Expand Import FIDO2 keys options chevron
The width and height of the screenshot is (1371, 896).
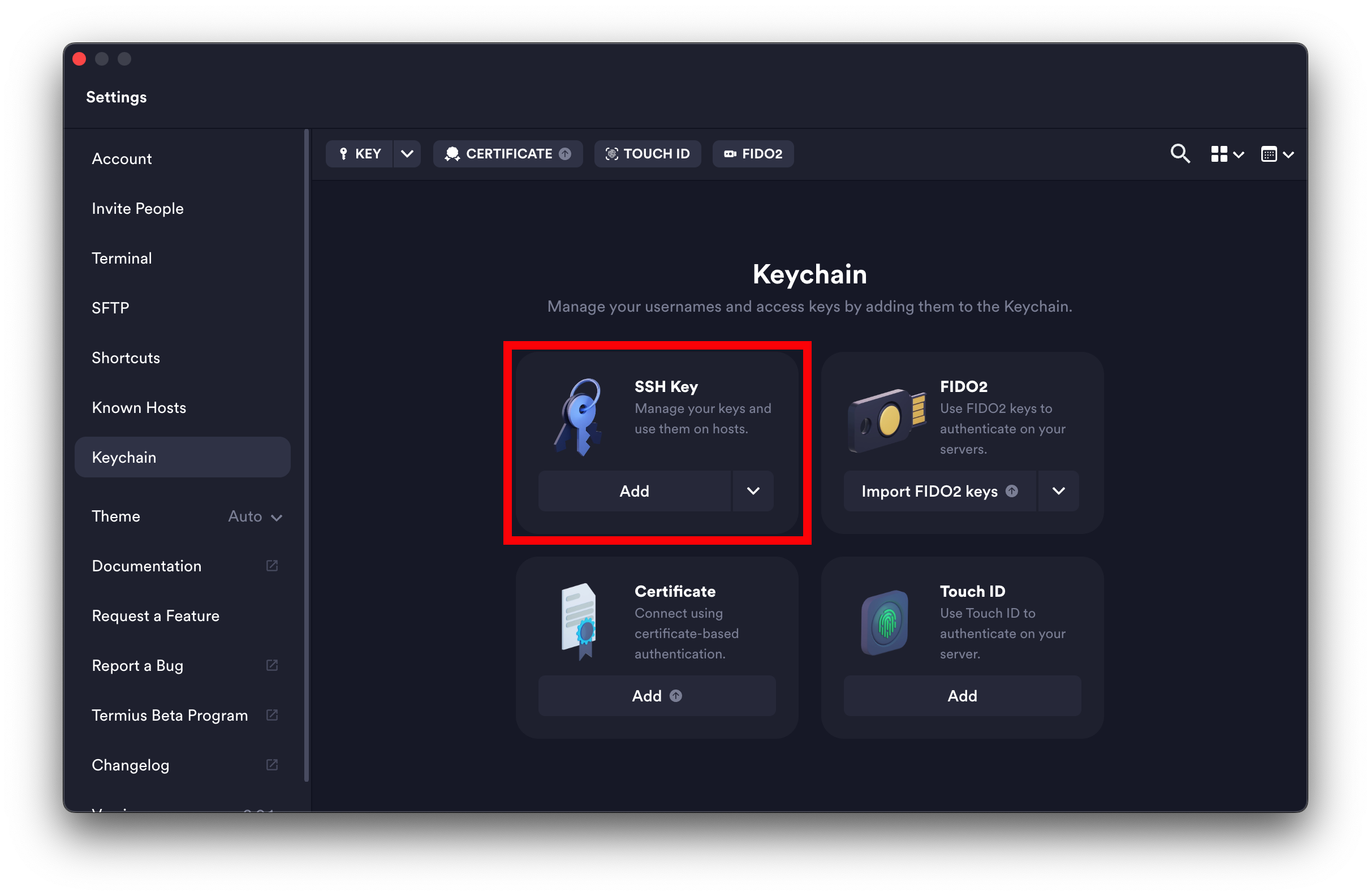tap(1058, 491)
